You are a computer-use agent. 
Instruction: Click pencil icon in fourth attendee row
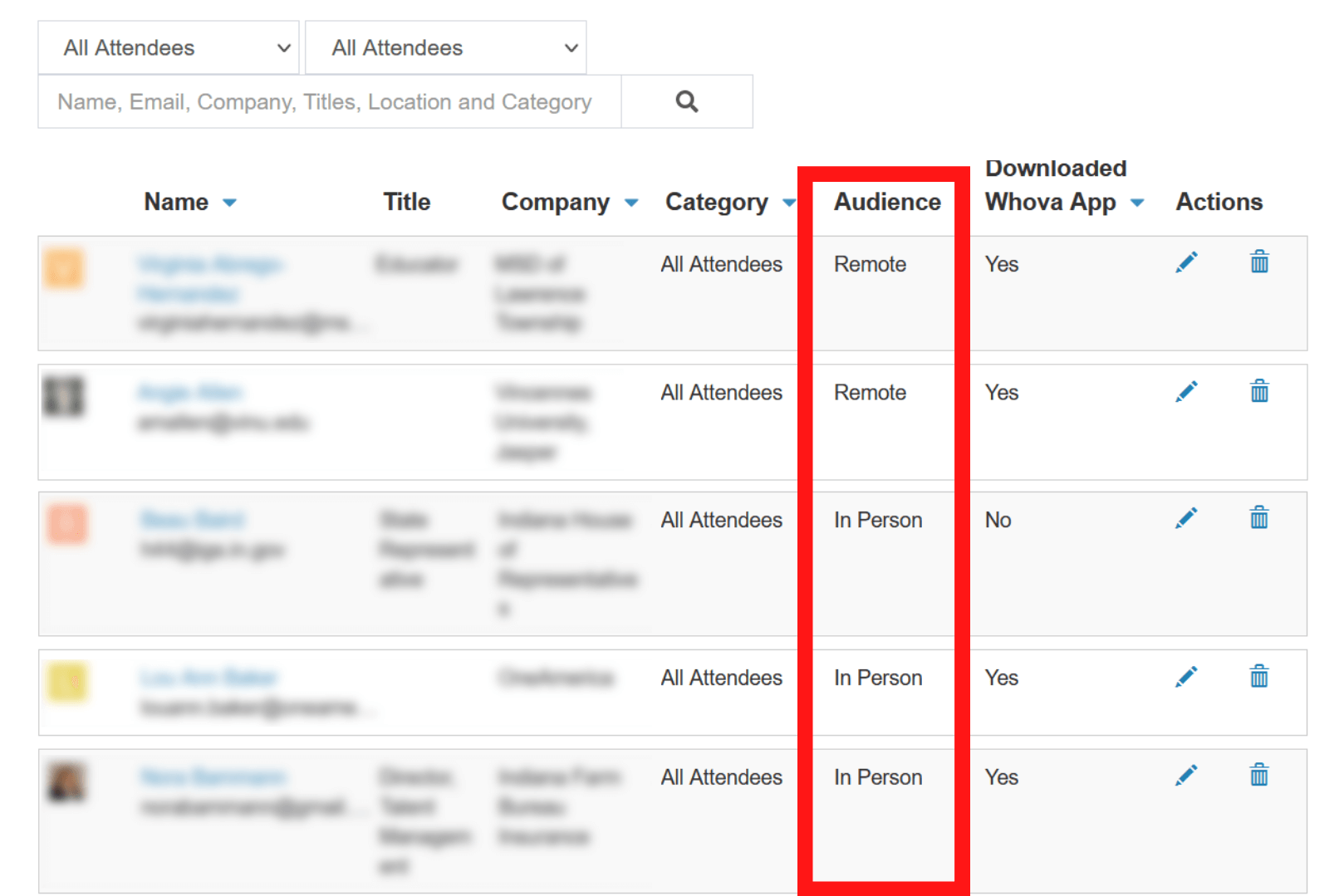point(1186,677)
